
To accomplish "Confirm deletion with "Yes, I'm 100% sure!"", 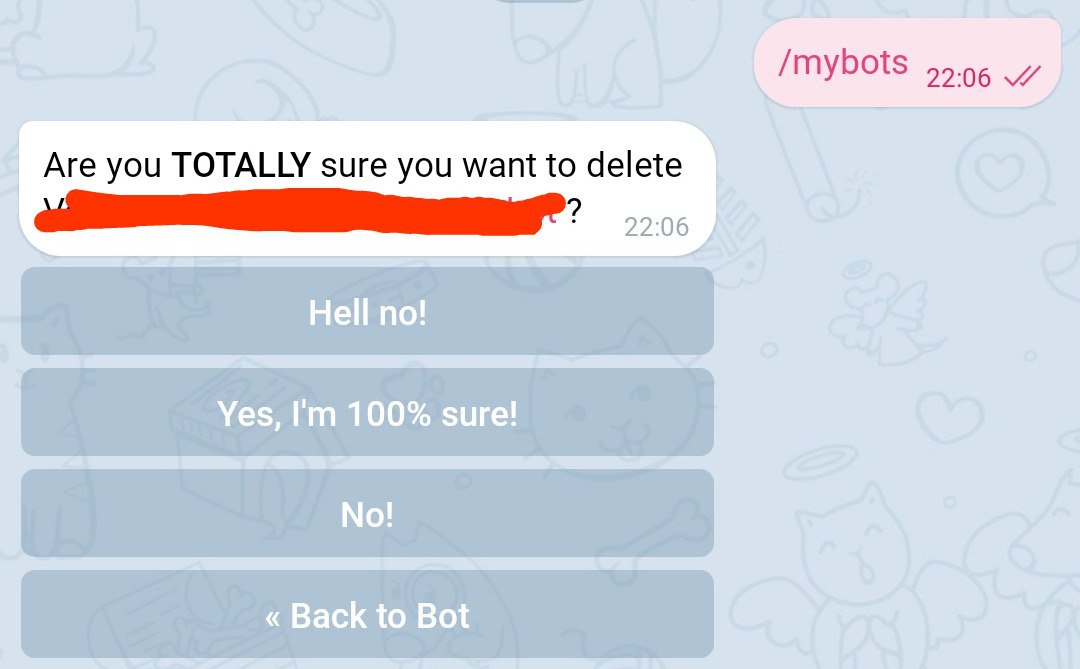I will point(367,412).
